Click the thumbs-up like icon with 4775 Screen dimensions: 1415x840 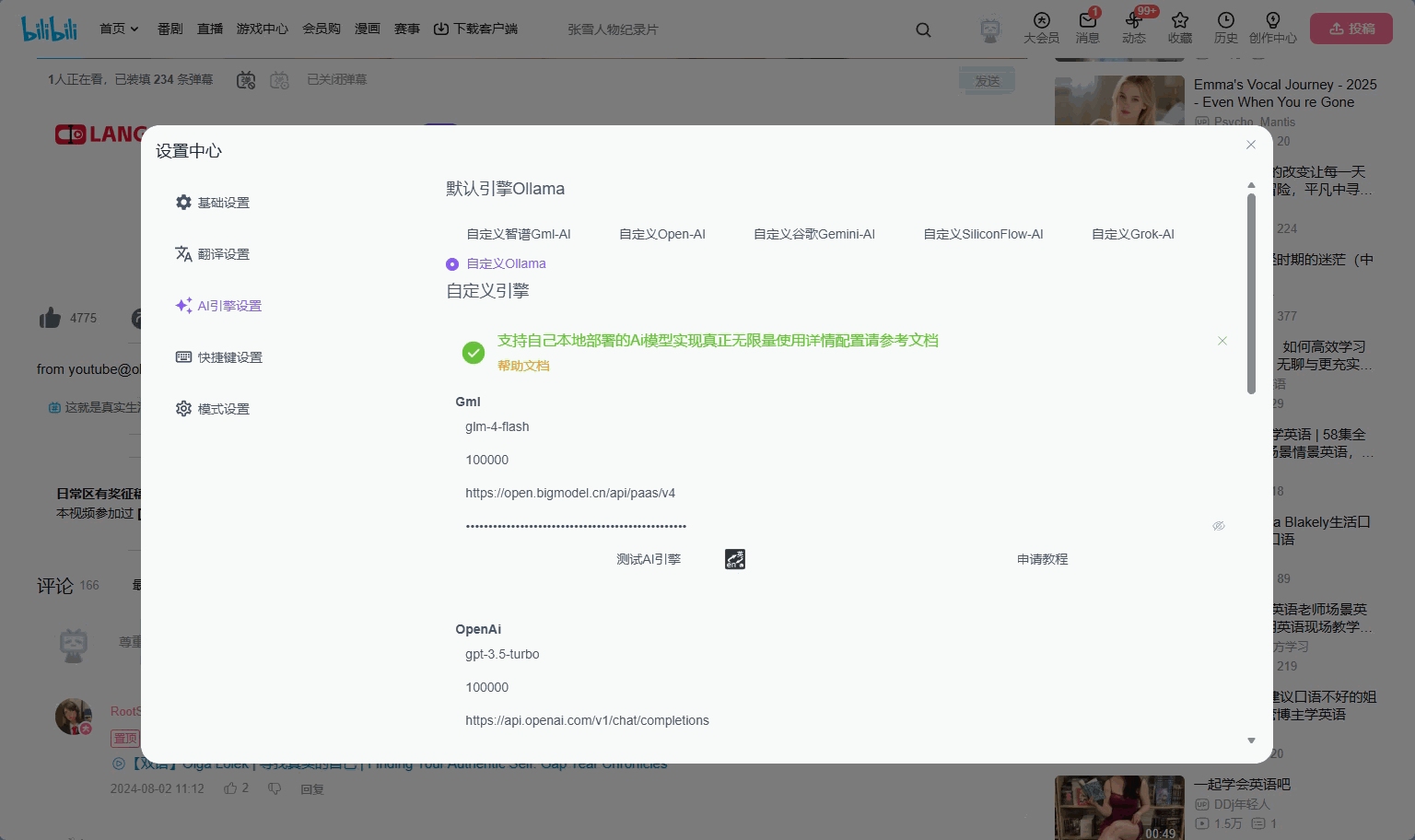[x=50, y=319]
